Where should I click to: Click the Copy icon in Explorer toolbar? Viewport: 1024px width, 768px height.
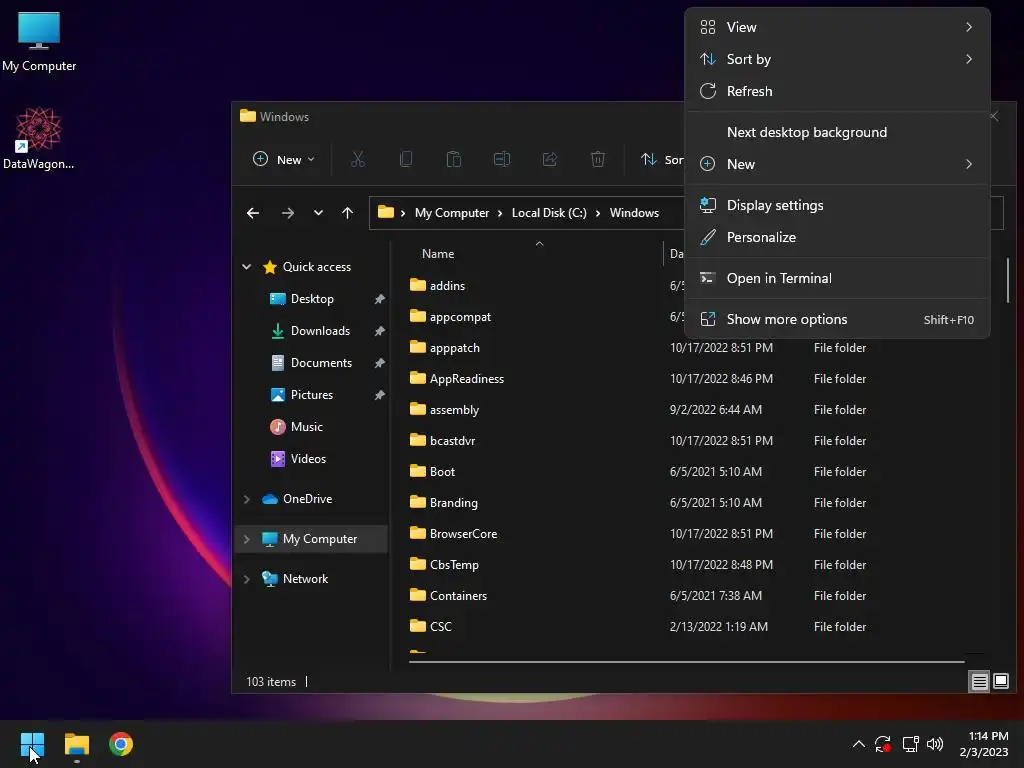[406, 159]
